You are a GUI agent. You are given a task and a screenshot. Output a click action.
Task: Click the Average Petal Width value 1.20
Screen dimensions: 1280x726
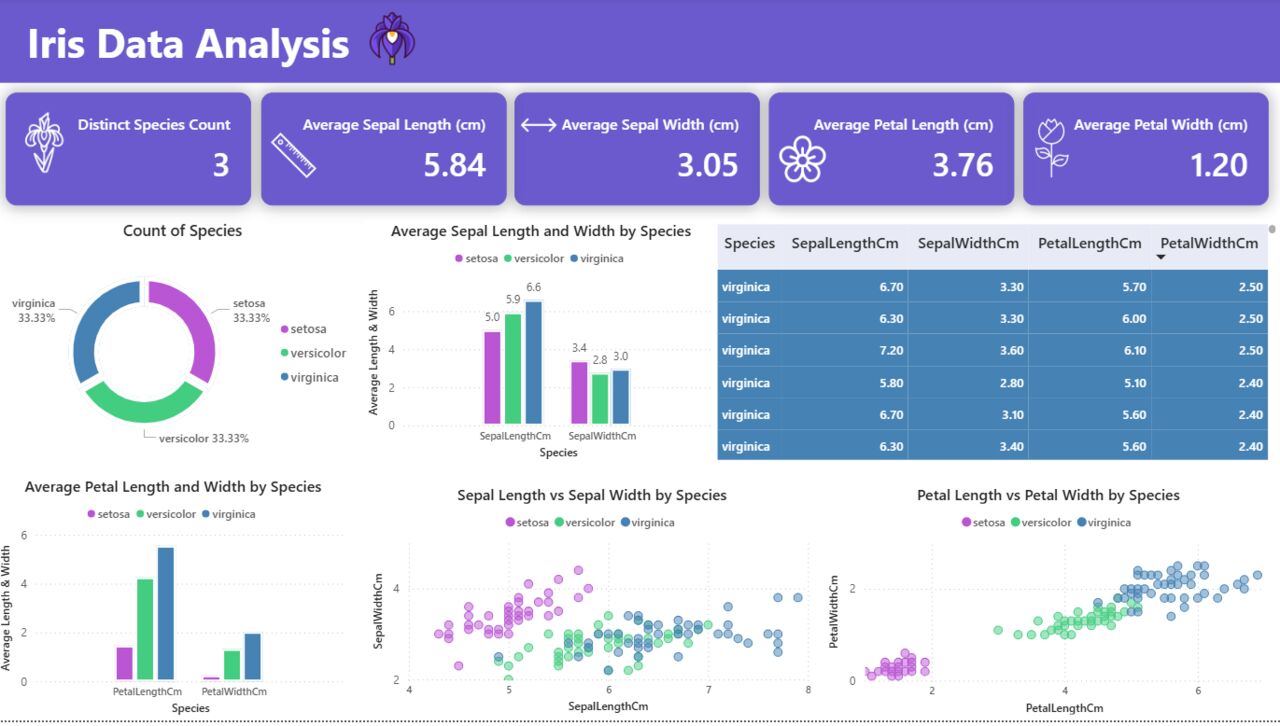[x=1219, y=164]
